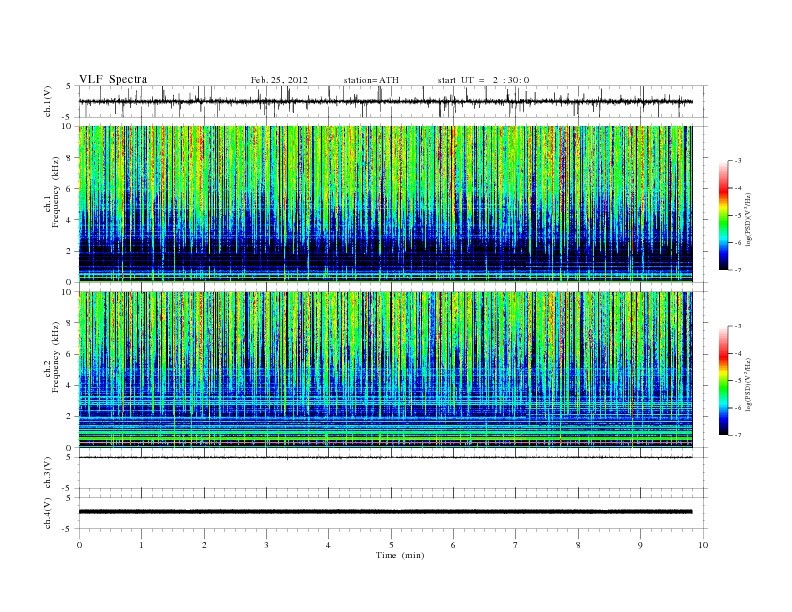Image resolution: width=792 pixels, height=612 pixels.
Task: Click the "10" tick on the time axis
Action: click(703, 545)
